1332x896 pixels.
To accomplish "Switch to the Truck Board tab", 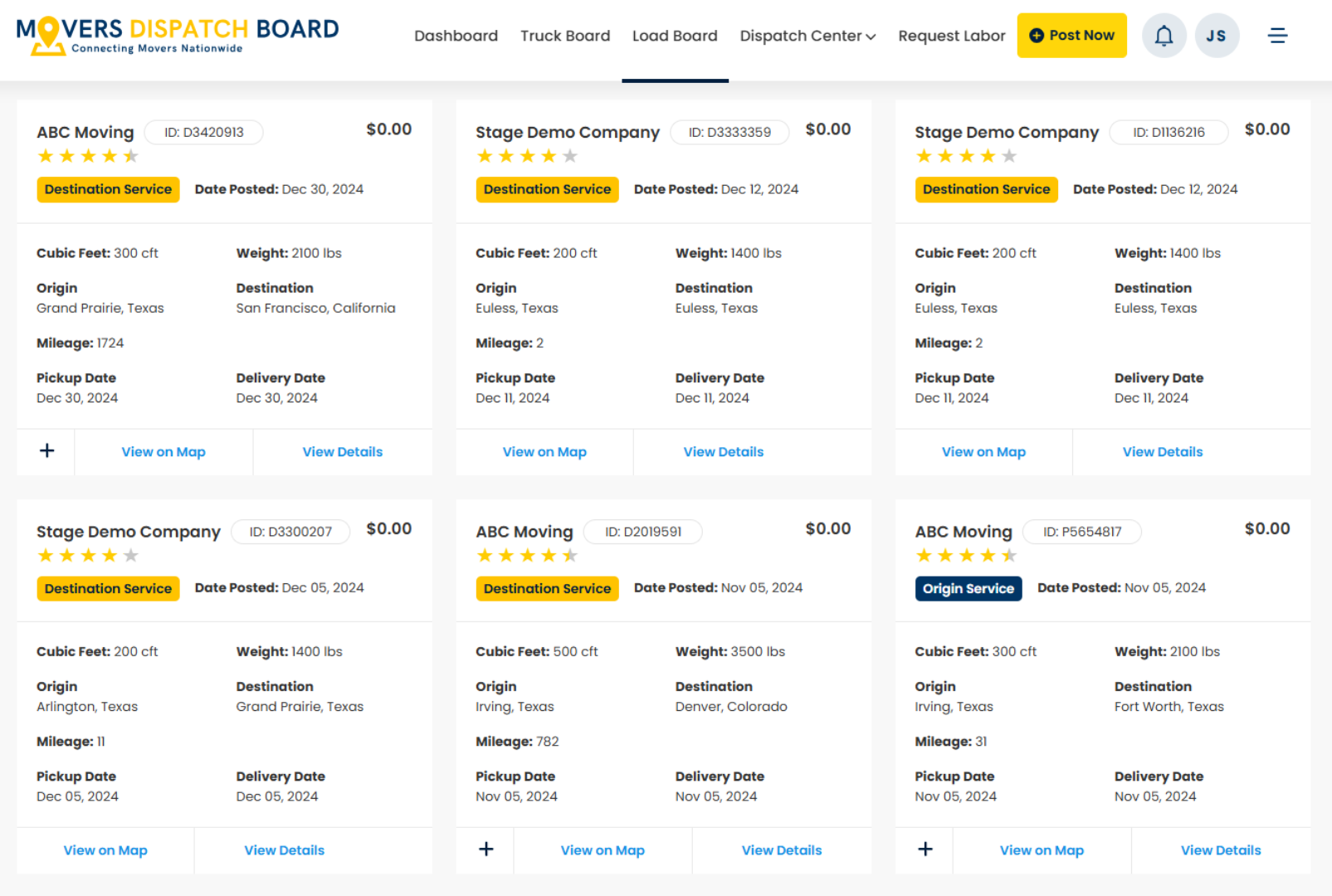I will click(x=564, y=36).
